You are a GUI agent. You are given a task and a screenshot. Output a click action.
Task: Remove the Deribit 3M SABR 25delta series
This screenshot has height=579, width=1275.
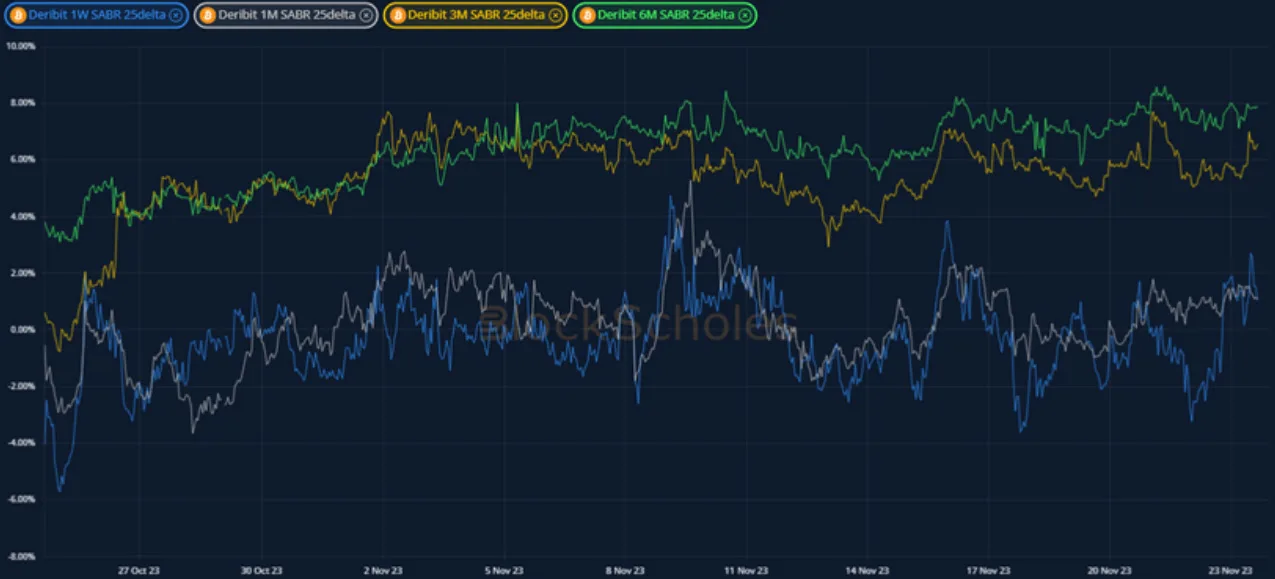pyautogui.click(x=555, y=15)
